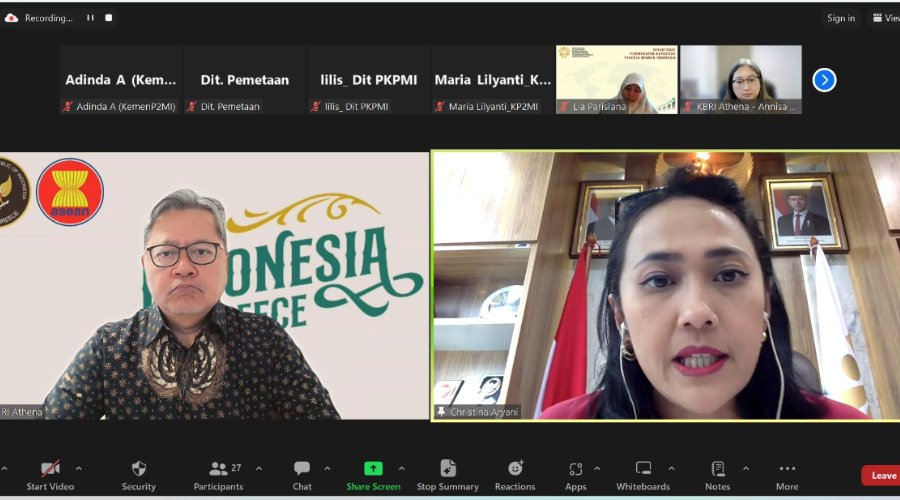Open the Apps icon
The height and width of the screenshot is (500, 900).
point(576,469)
